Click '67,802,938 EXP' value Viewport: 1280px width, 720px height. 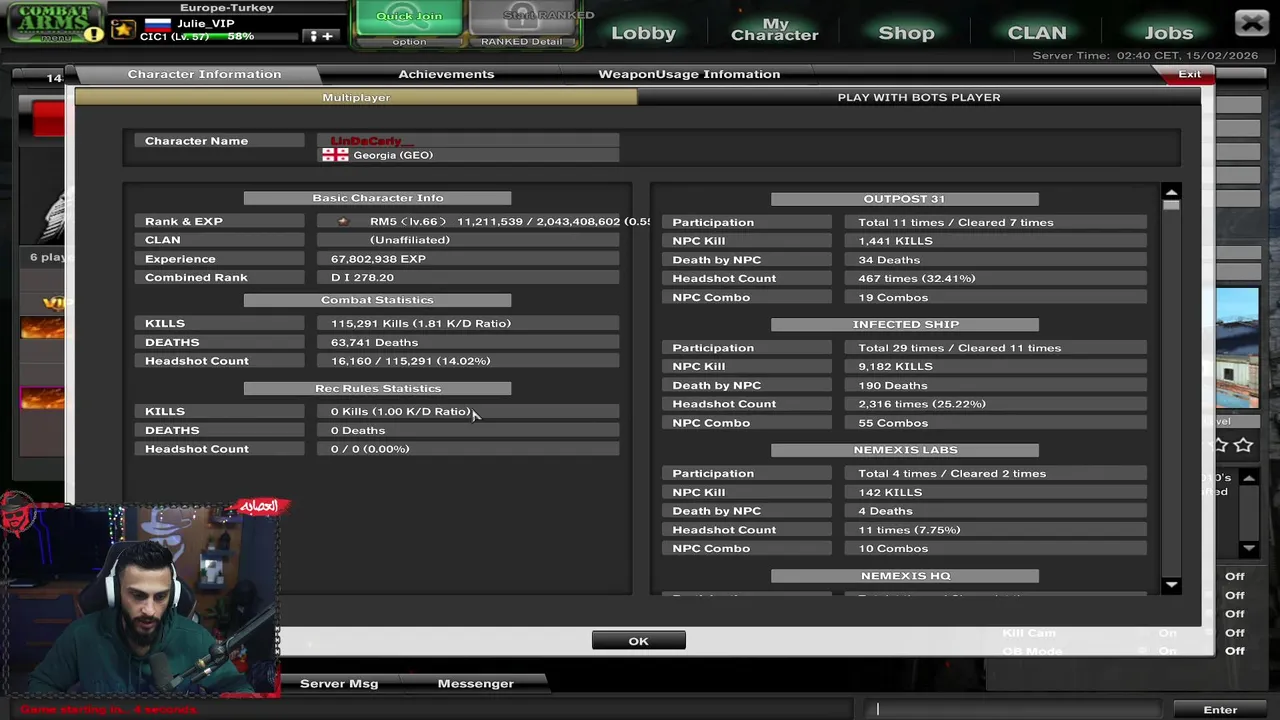378,259
